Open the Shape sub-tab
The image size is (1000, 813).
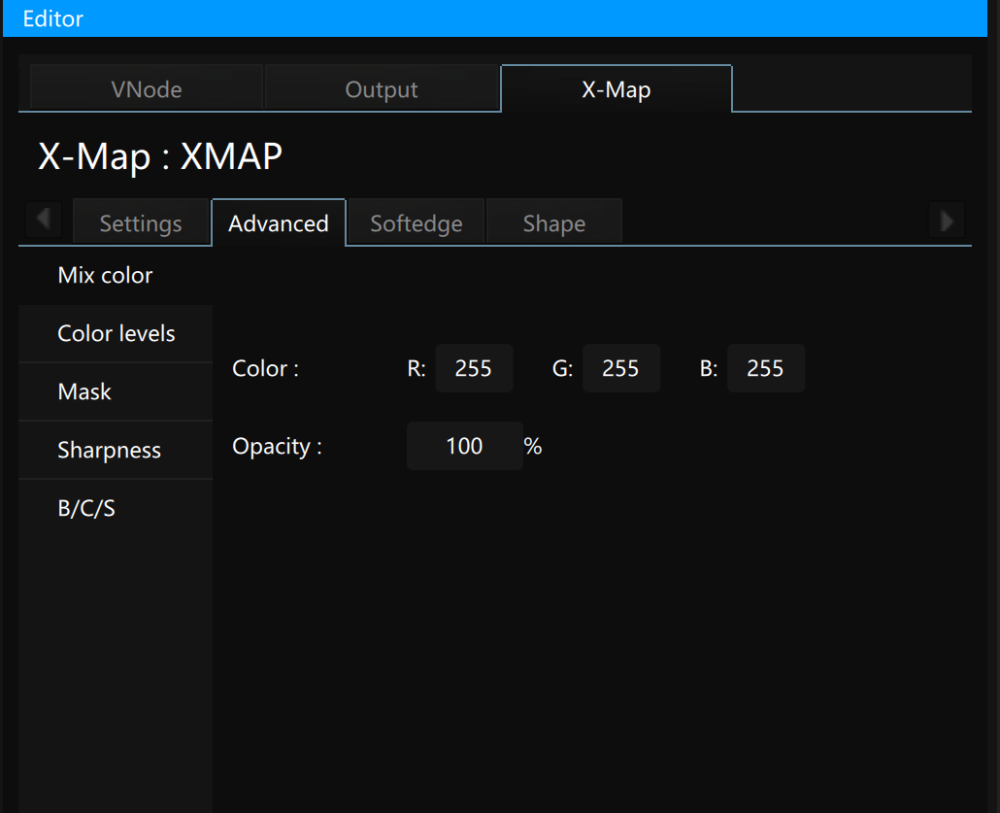(x=554, y=223)
